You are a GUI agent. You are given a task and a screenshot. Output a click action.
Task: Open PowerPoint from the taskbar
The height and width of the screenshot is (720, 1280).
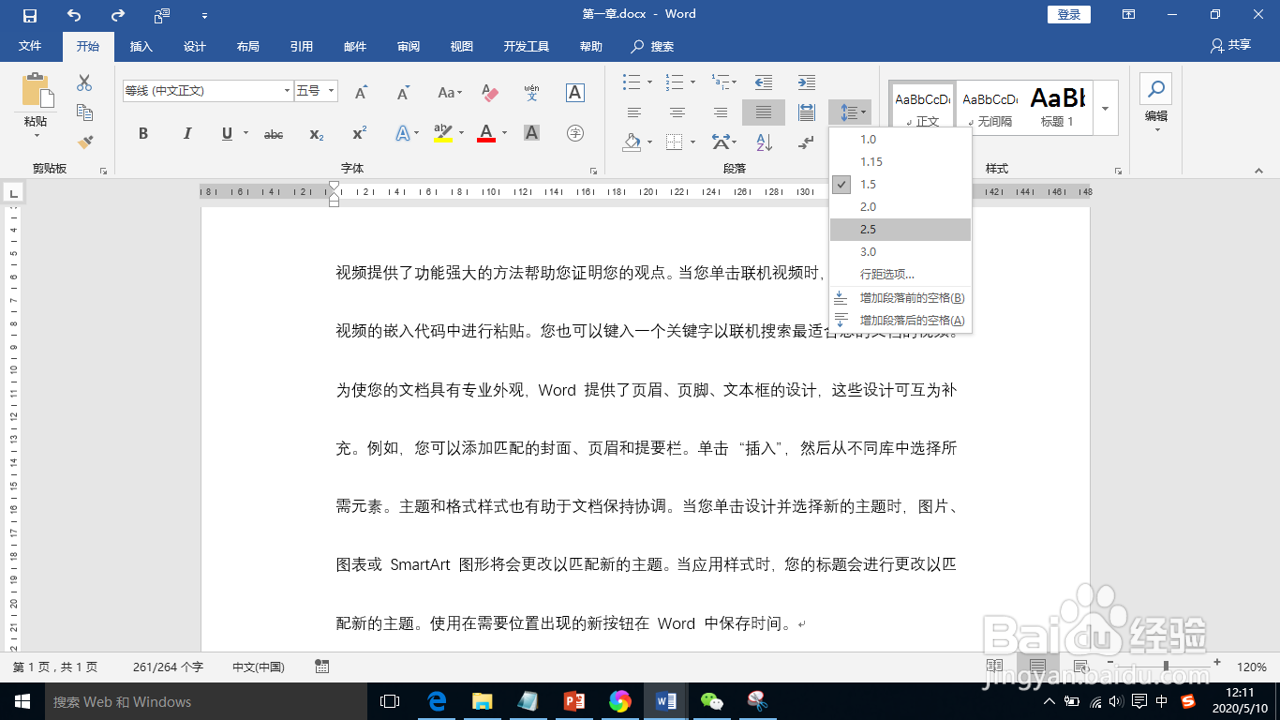[574, 701]
